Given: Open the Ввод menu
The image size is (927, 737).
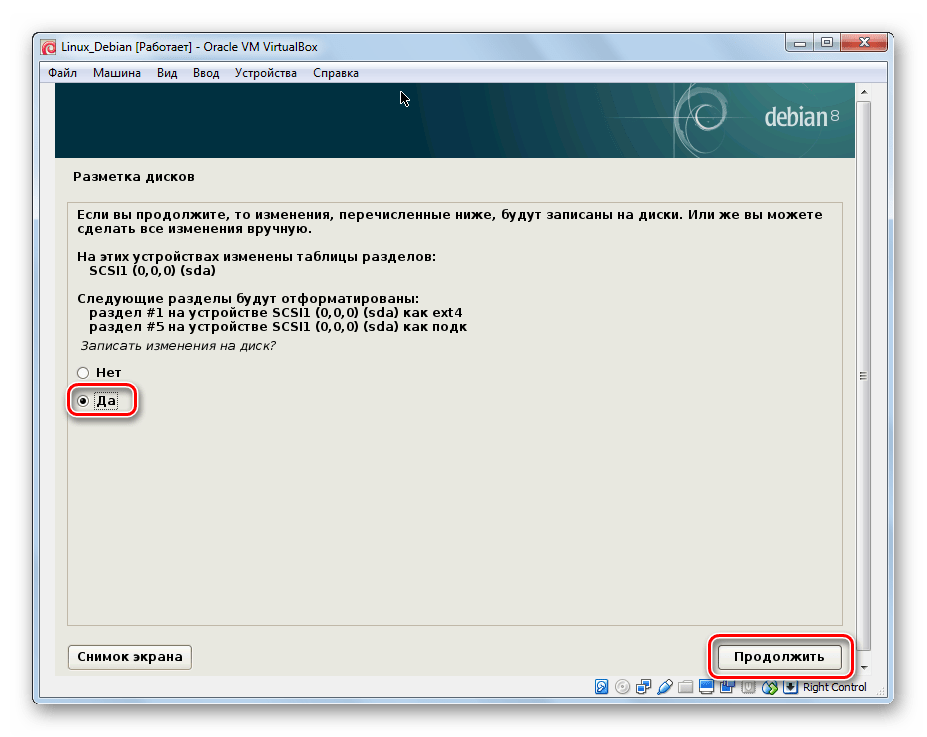Looking at the screenshot, I should (x=206, y=73).
